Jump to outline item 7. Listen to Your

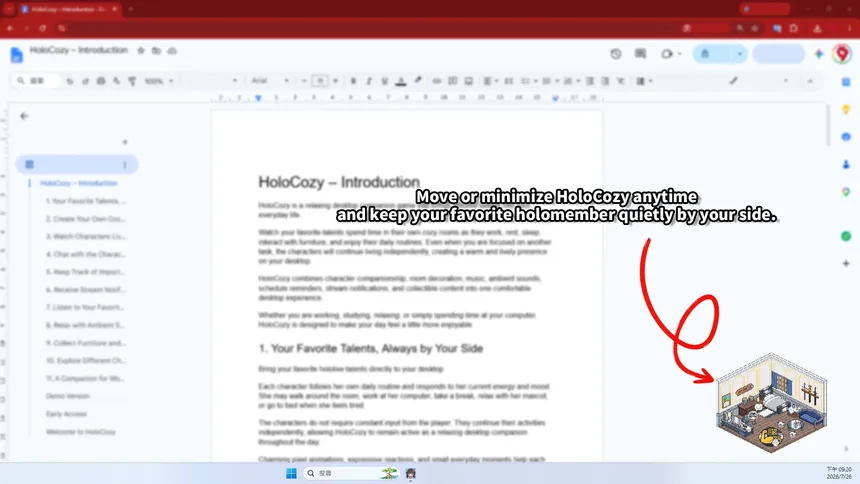(x=85, y=307)
